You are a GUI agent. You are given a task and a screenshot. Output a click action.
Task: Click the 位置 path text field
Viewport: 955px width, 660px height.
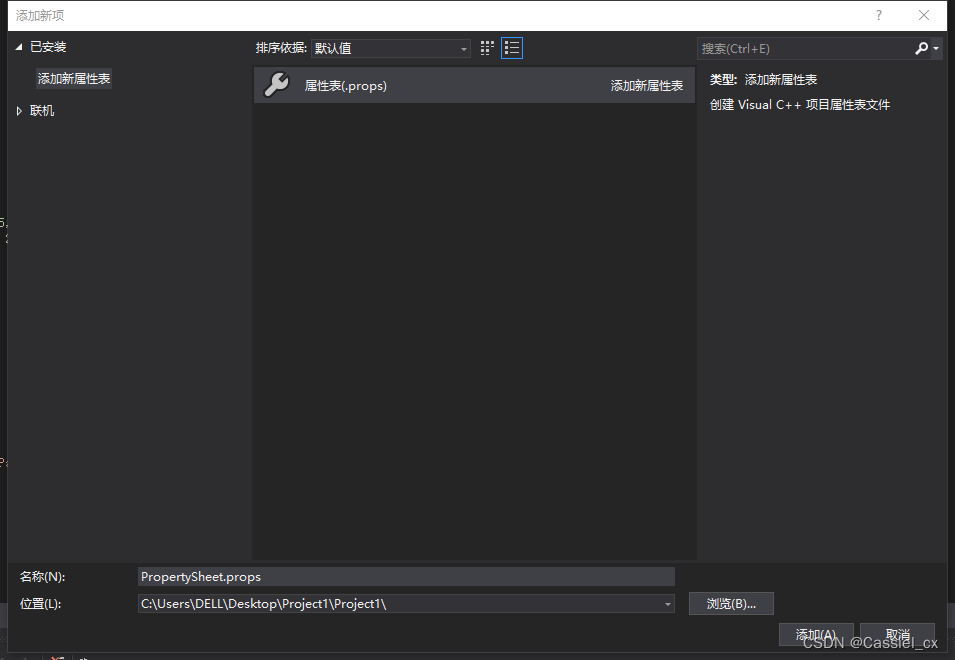click(x=400, y=604)
